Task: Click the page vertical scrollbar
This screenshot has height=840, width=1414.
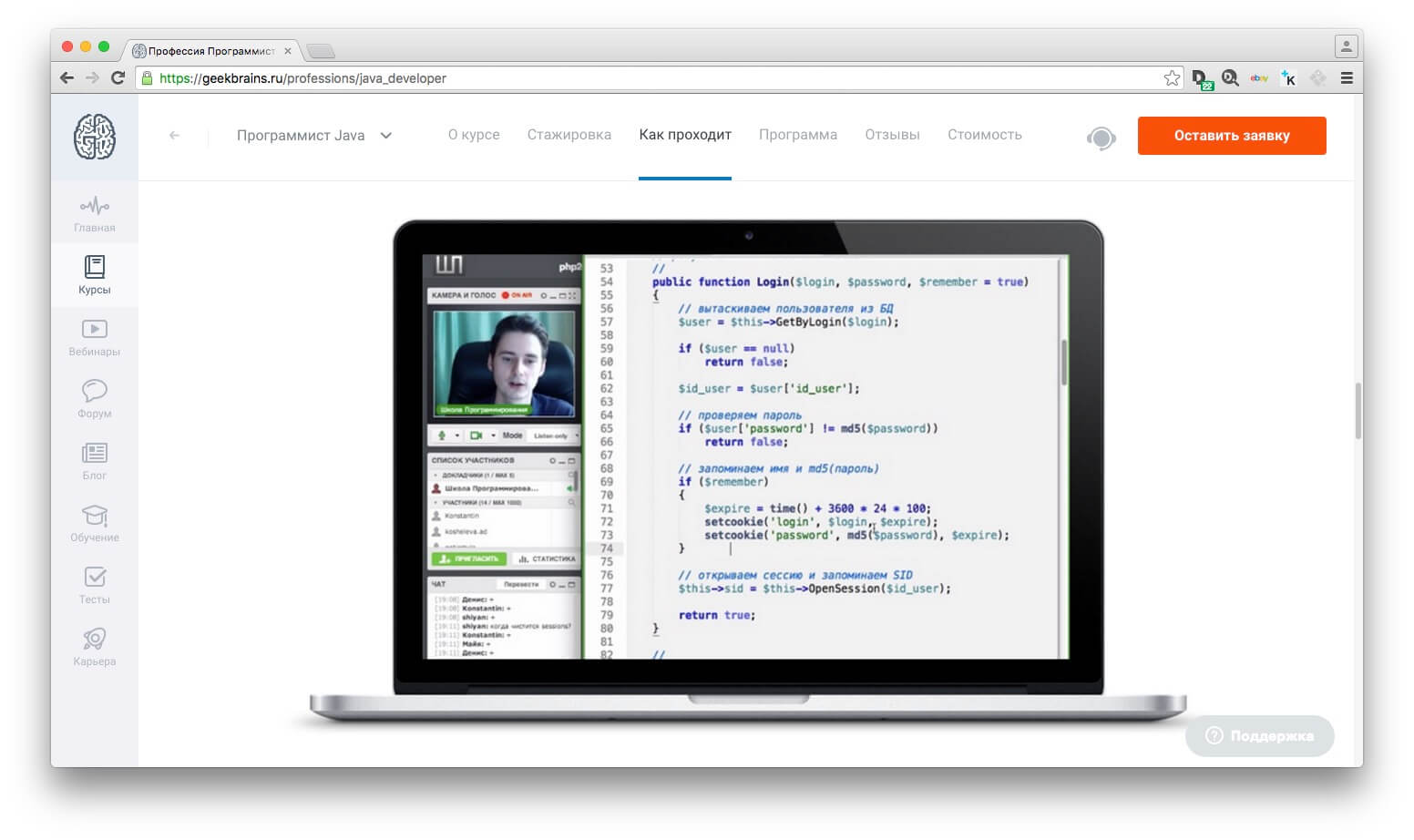Action: tap(1358, 411)
